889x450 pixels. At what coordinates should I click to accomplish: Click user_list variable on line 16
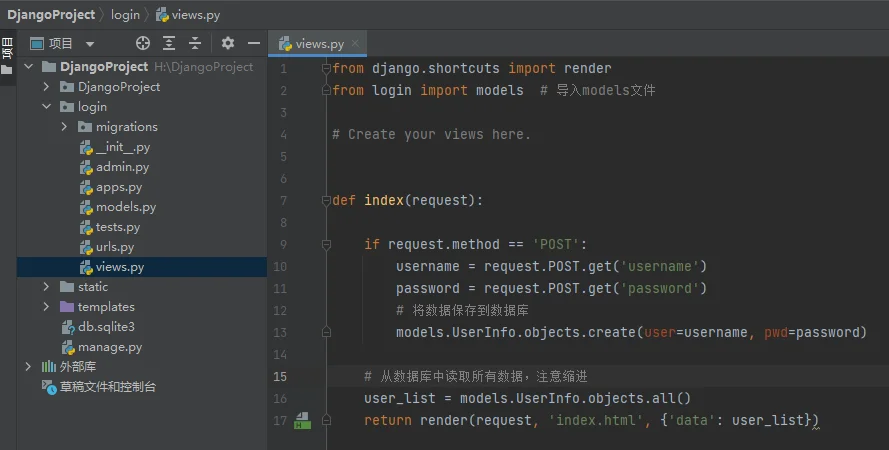coord(400,398)
